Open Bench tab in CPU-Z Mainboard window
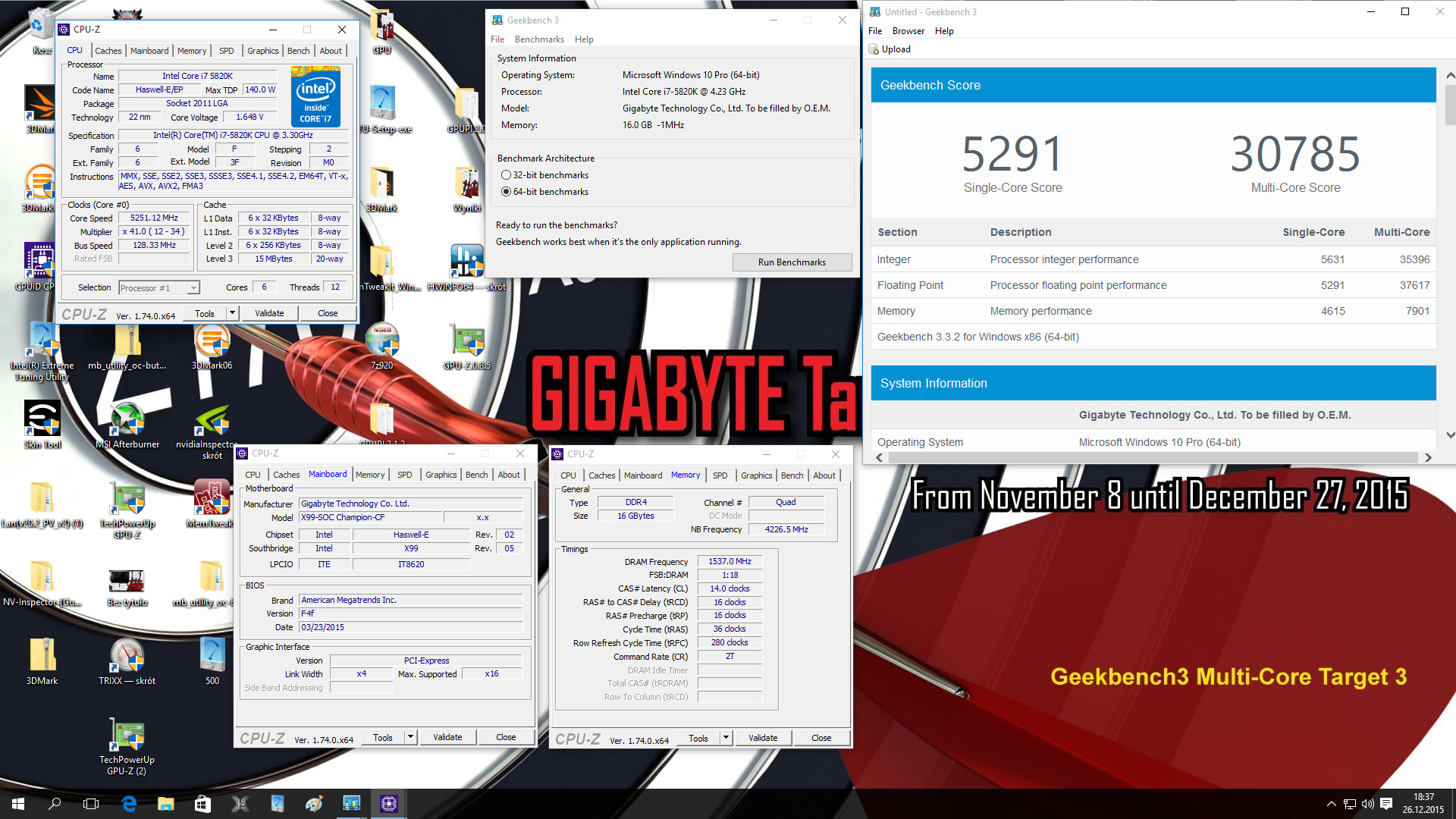Image resolution: width=1456 pixels, height=819 pixels. (x=476, y=475)
